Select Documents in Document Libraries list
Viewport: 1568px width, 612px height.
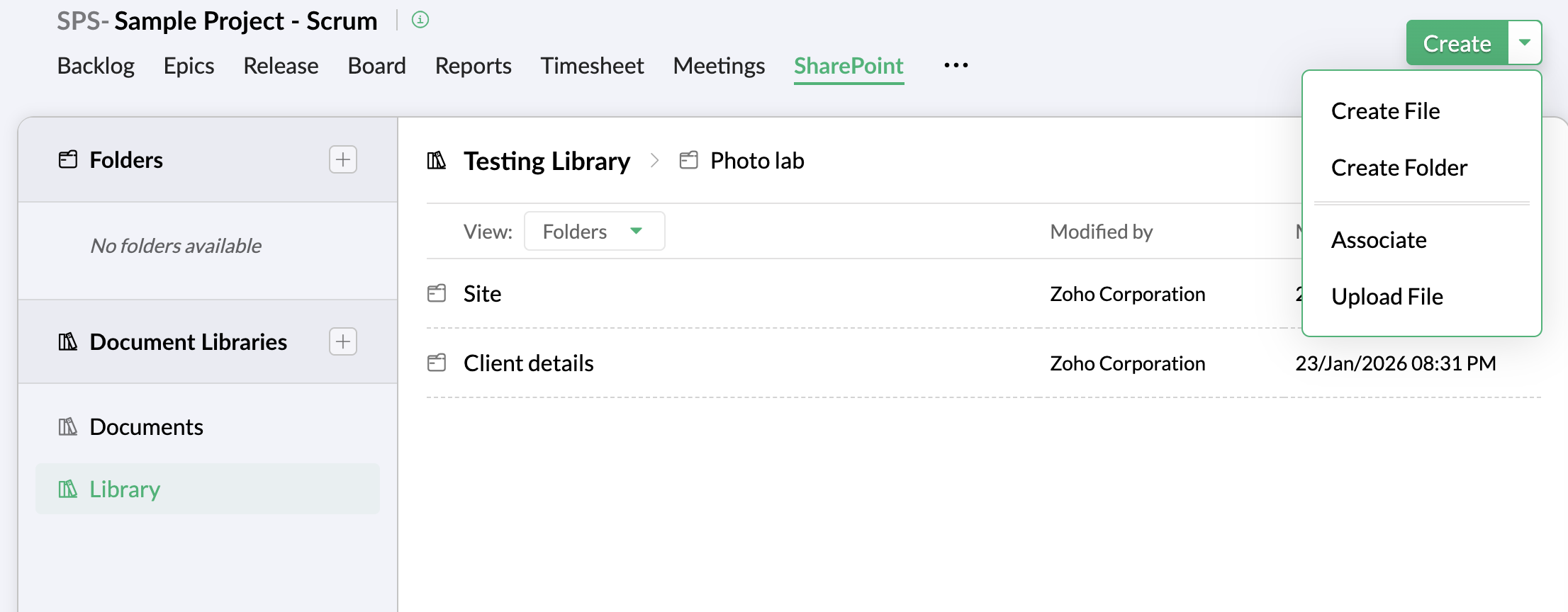click(x=146, y=426)
